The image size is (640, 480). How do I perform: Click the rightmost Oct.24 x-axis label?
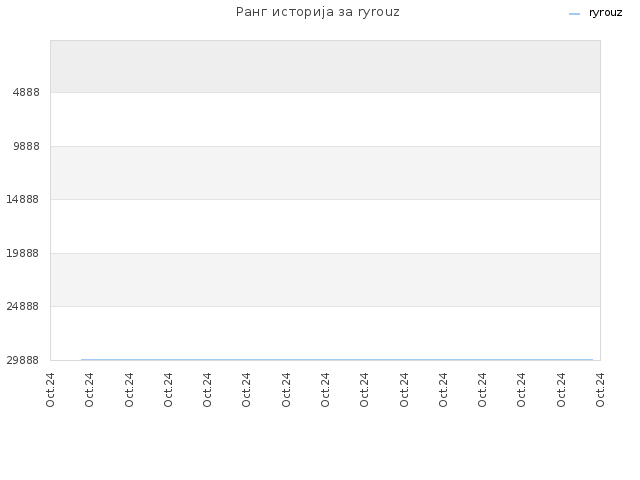(x=600, y=390)
